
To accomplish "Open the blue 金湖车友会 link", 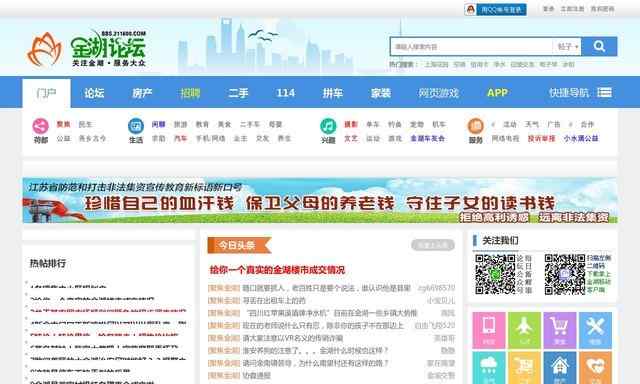I will [427, 139].
